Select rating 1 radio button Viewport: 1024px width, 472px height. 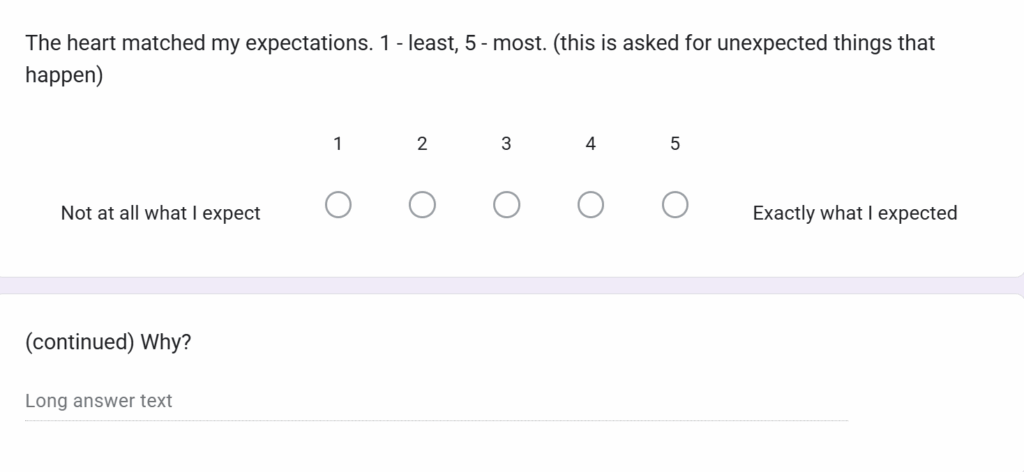pos(338,206)
